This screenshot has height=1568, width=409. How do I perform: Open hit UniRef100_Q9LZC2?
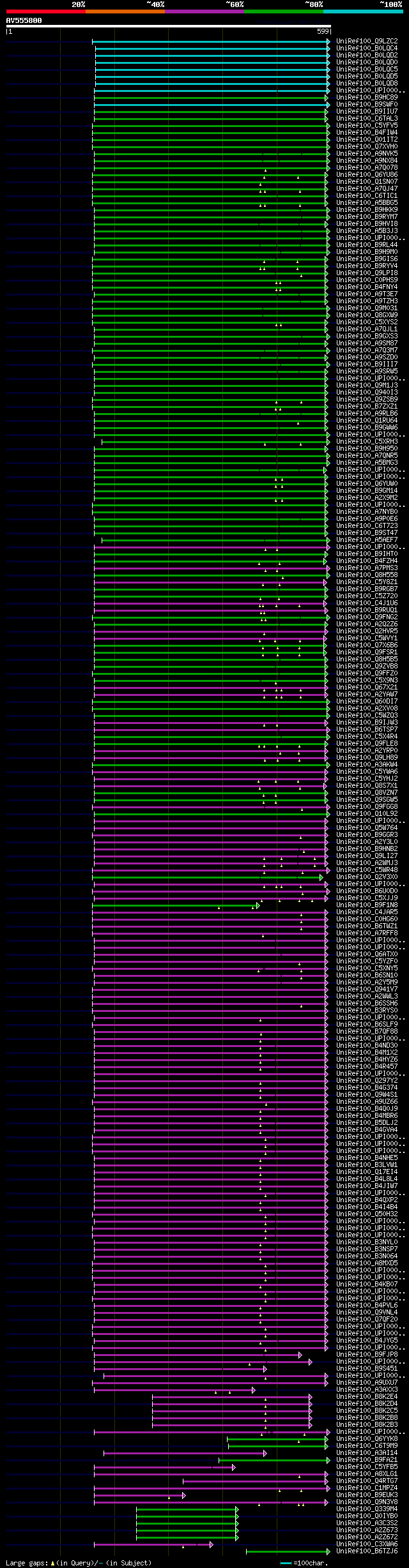tap(367, 41)
